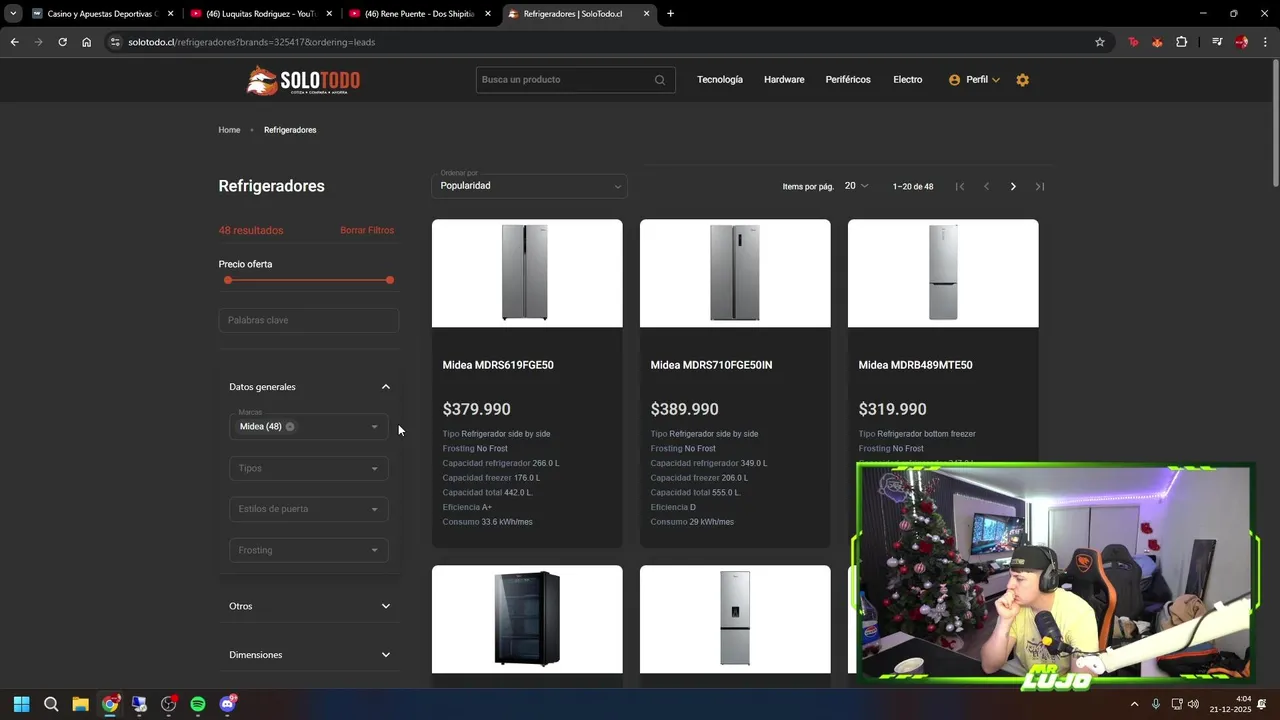Open the Perfil user menu
This screenshot has width=1280, height=720.
[x=974, y=80]
